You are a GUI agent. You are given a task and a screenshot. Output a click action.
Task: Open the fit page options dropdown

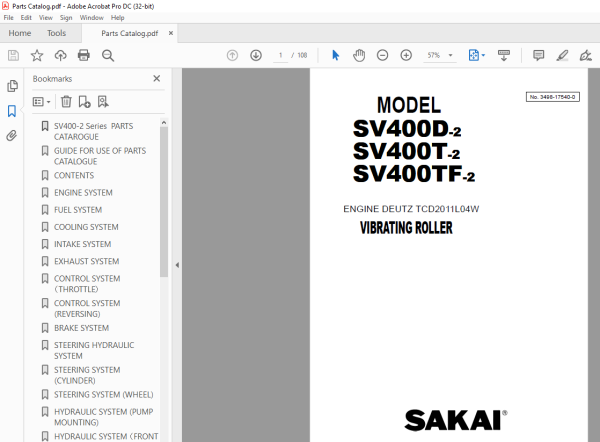tap(477, 55)
